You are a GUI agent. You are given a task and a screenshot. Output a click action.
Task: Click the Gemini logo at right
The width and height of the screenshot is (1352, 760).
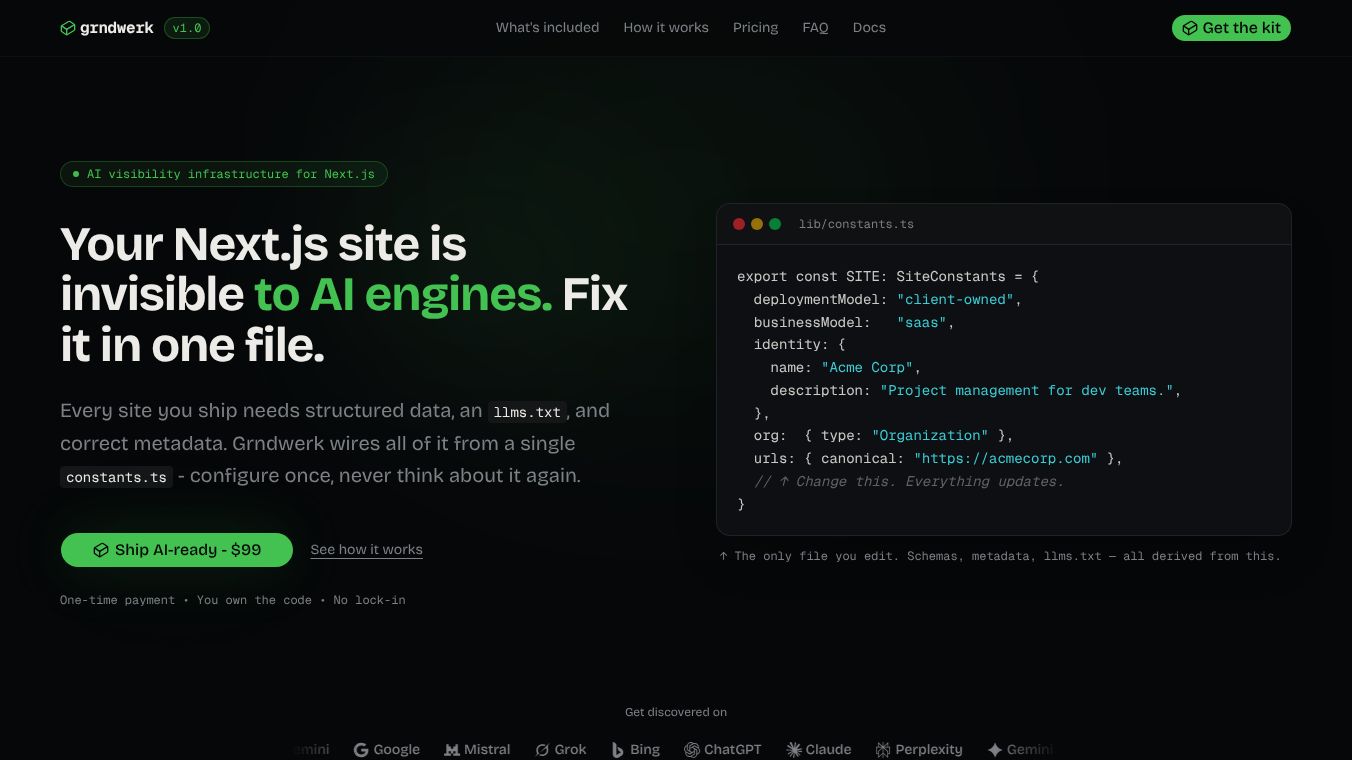[1020, 749]
